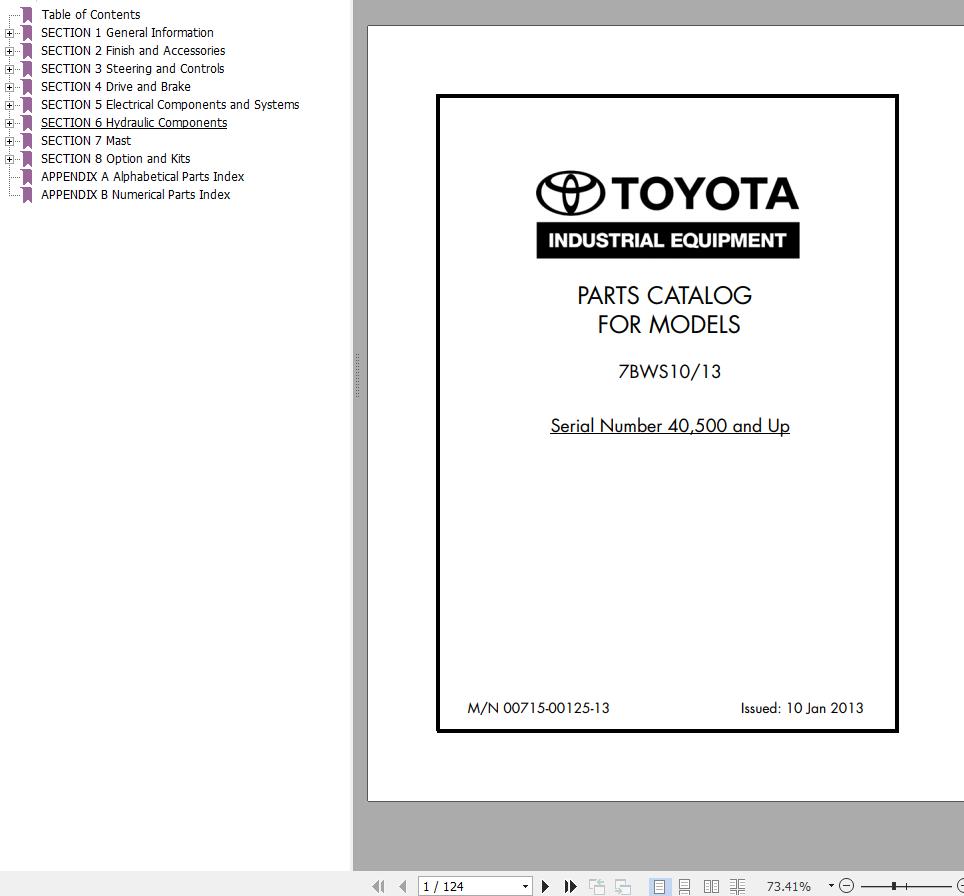Click the previous view icon
This screenshot has width=964, height=896.
point(596,886)
